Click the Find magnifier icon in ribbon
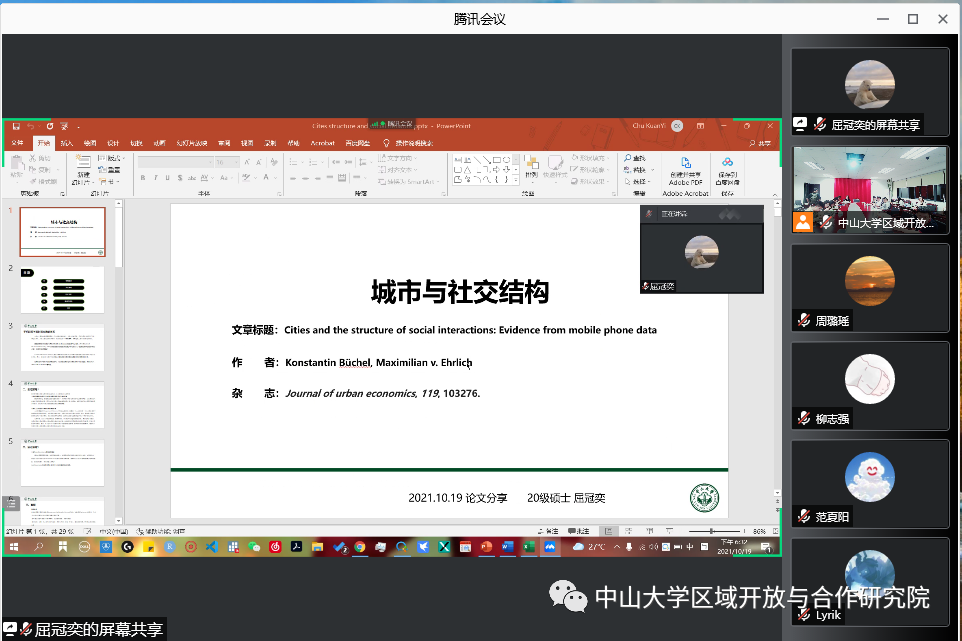 click(627, 159)
